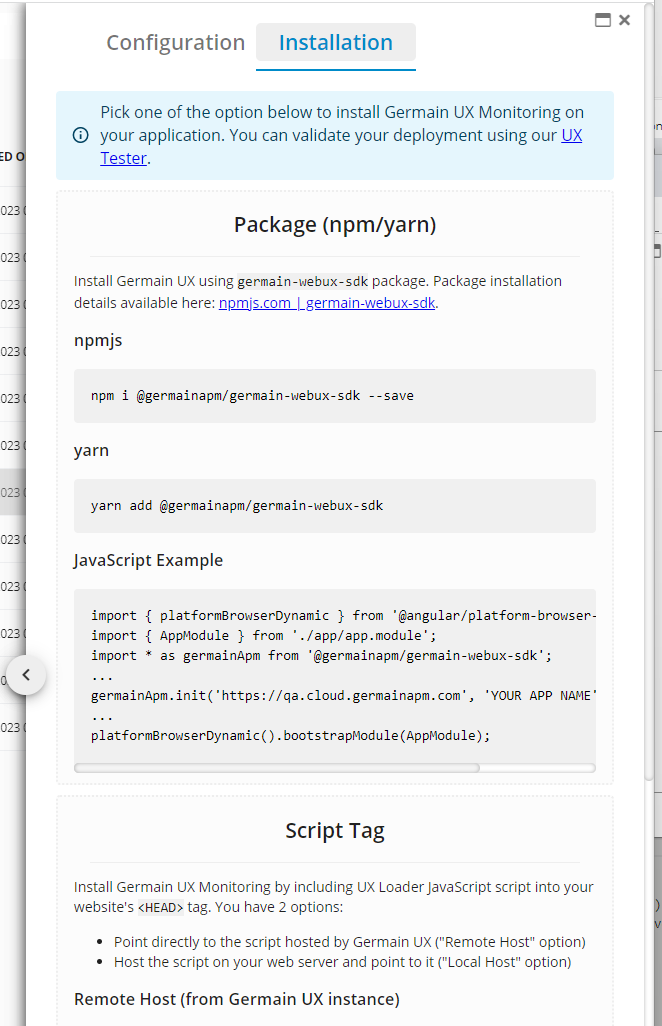Click the JavaScript Example subheading
The width and height of the screenshot is (662, 1026).
(148, 560)
